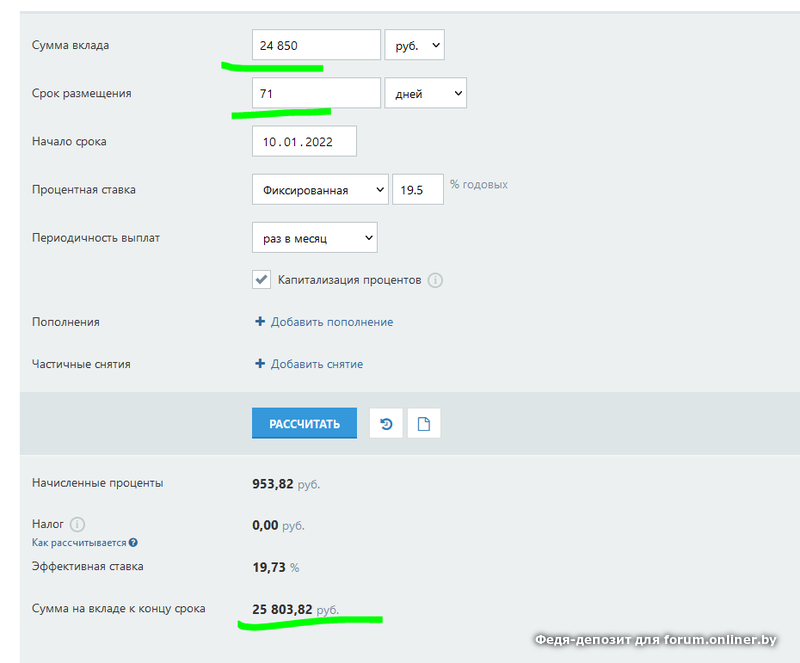Click the question mark icon beside Как рассчитывается
The image size is (800, 663).
[x=133, y=543]
